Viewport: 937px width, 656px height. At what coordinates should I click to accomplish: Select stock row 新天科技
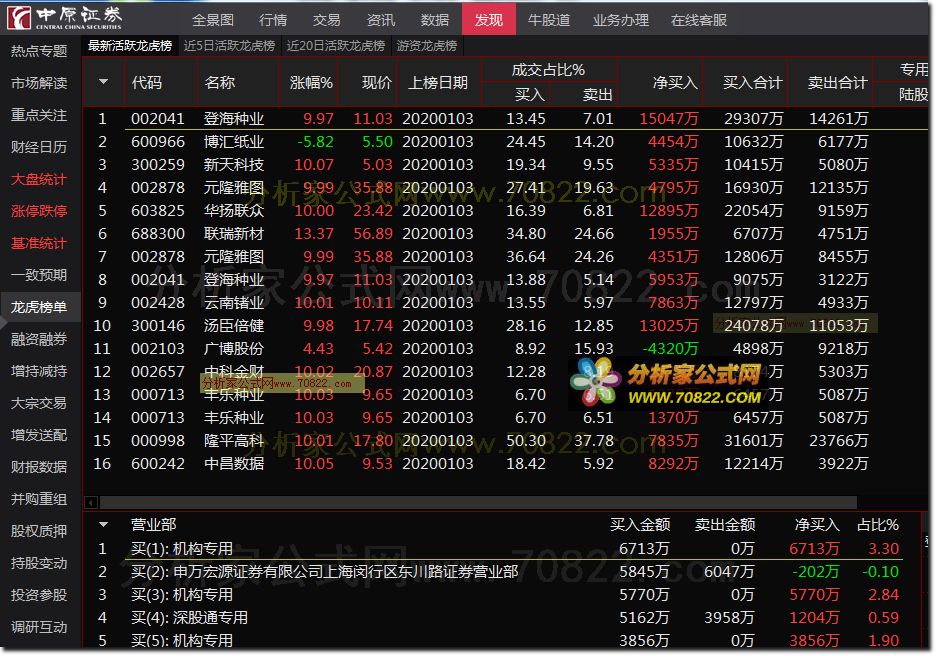pos(506,164)
